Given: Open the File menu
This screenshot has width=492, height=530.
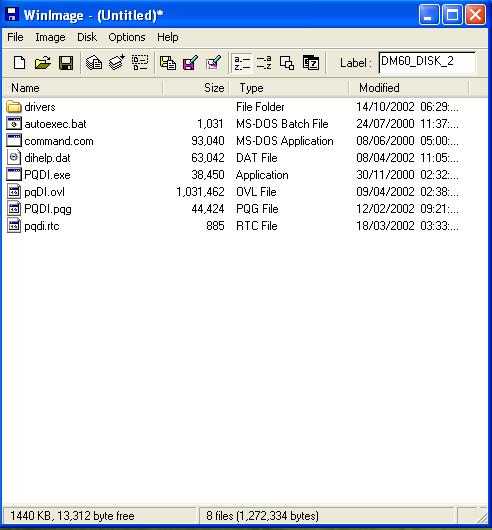Looking at the screenshot, I should pyautogui.click(x=15, y=37).
